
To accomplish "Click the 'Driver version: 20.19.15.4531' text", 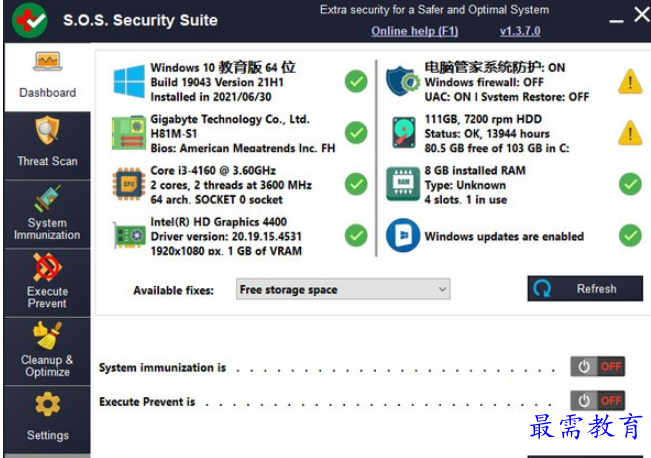I will pyautogui.click(x=226, y=236).
